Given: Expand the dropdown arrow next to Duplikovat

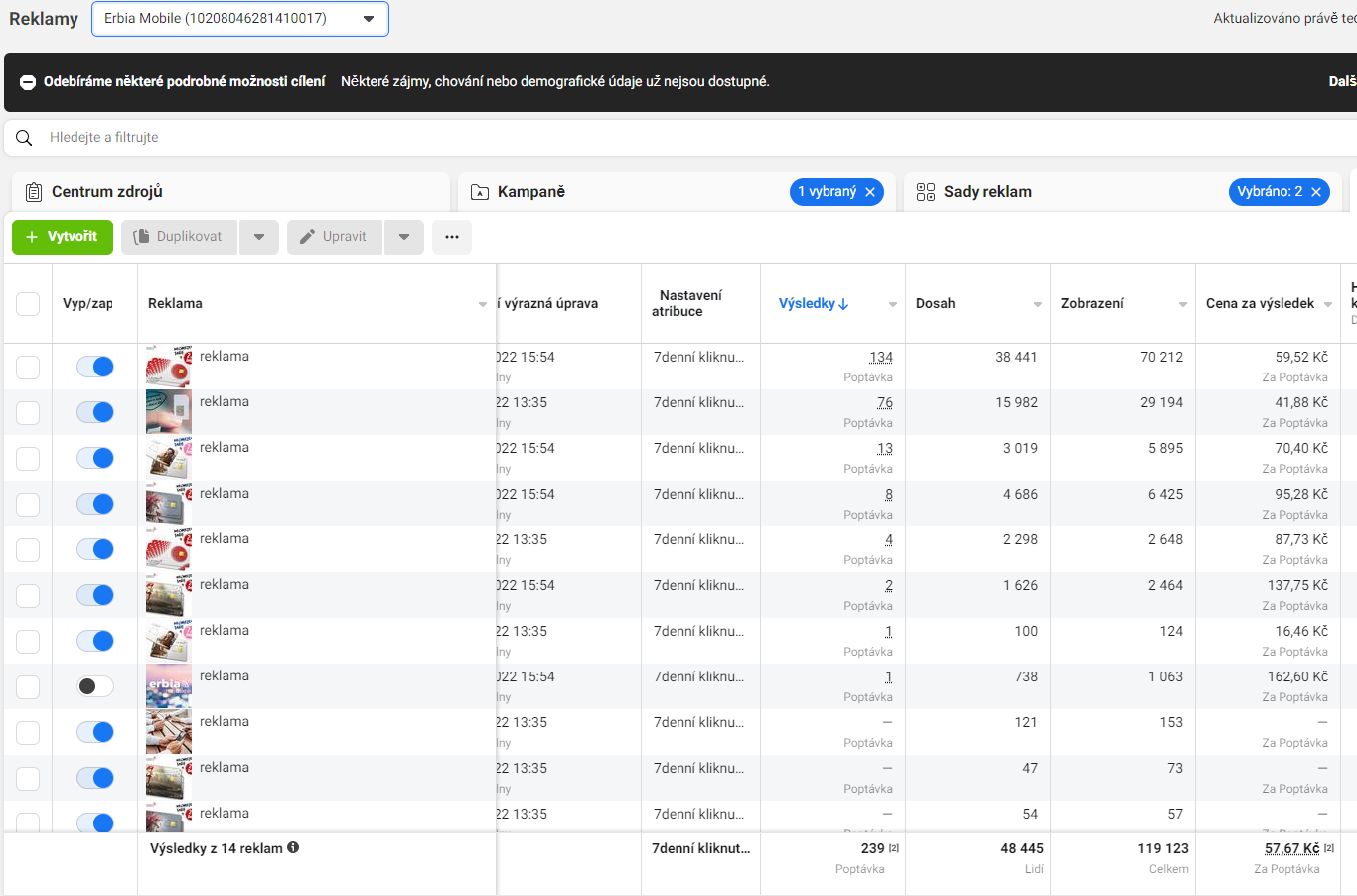Looking at the screenshot, I should point(259,237).
